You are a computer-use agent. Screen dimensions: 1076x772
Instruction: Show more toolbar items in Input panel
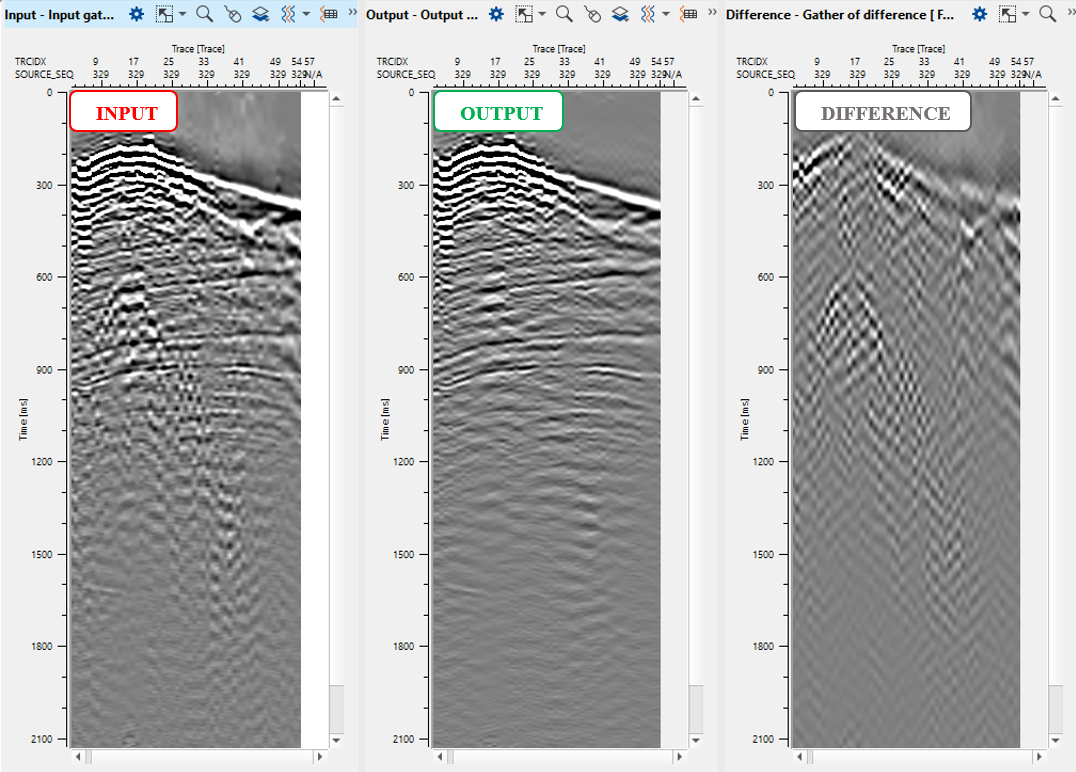pos(352,13)
